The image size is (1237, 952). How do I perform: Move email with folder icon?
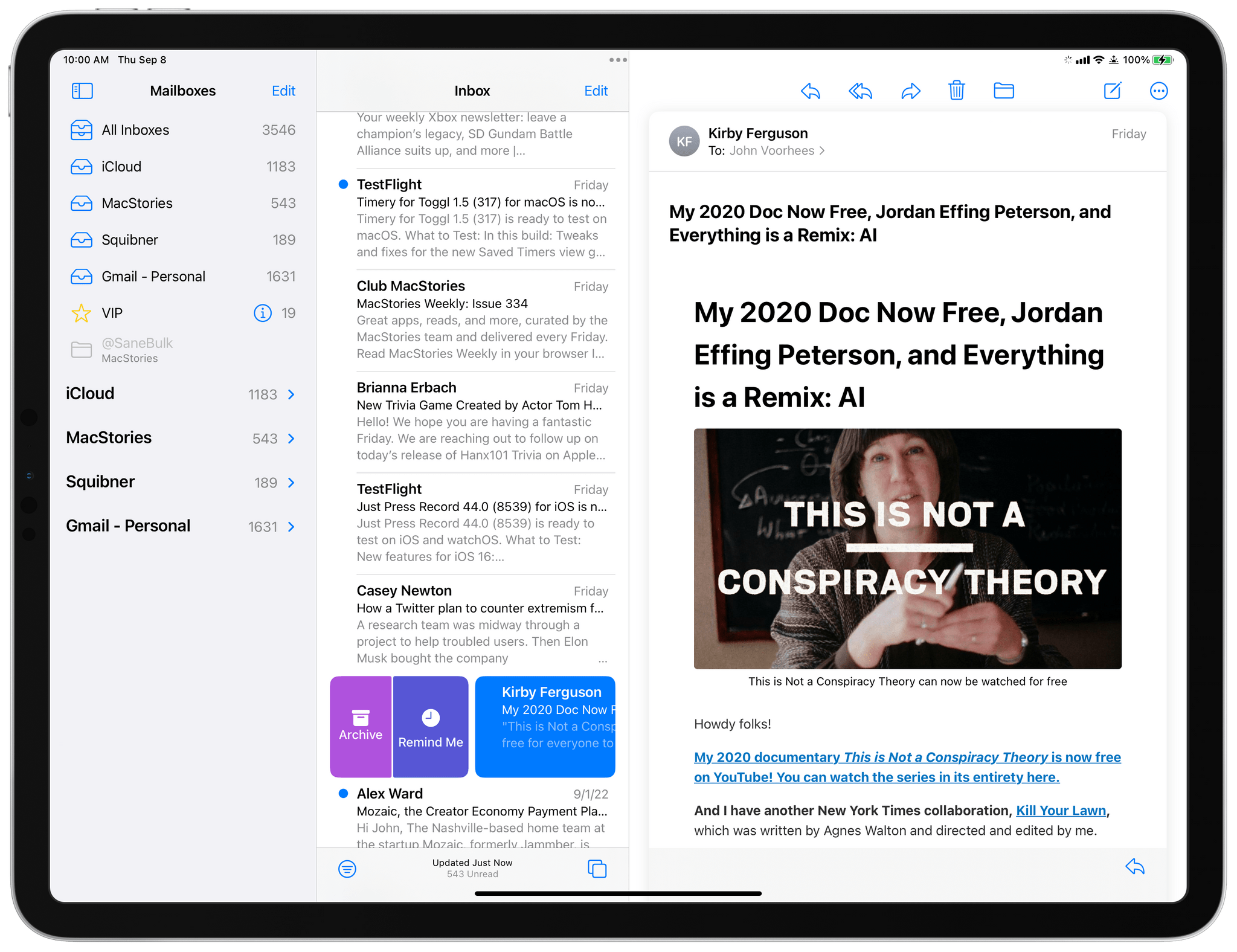point(1003,91)
